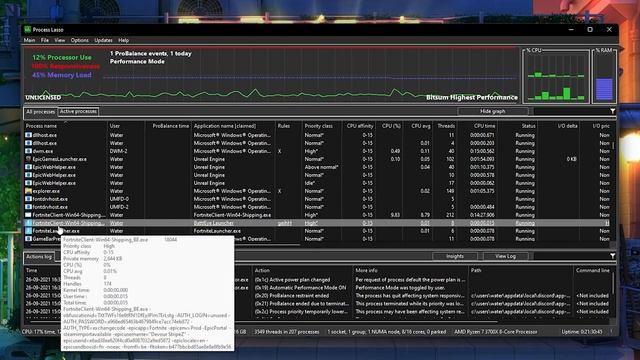Click the View Log button
This screenshot has height=360, width=640.
coord(505,256)
